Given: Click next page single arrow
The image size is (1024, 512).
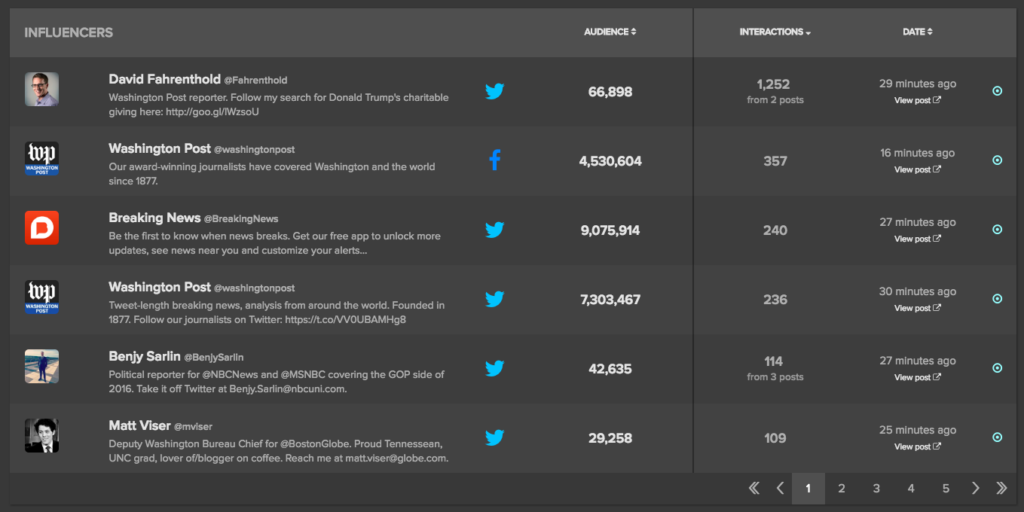Looking at the screenshot, I should pos(975,488).
